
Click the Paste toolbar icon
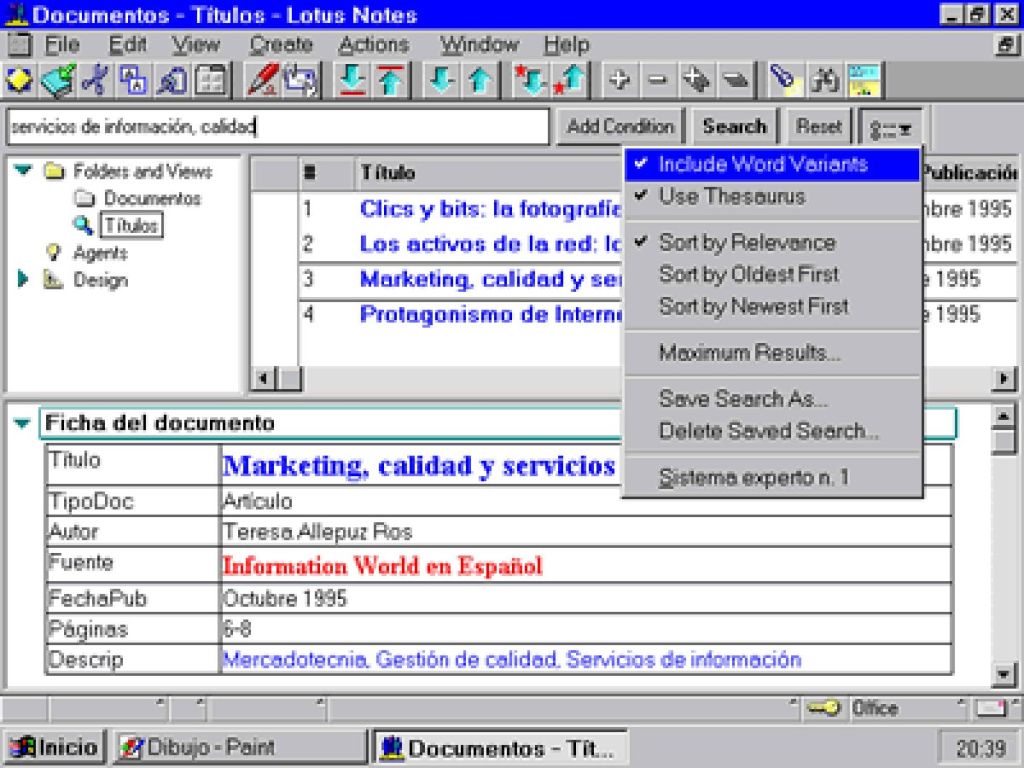click(170, 79)
